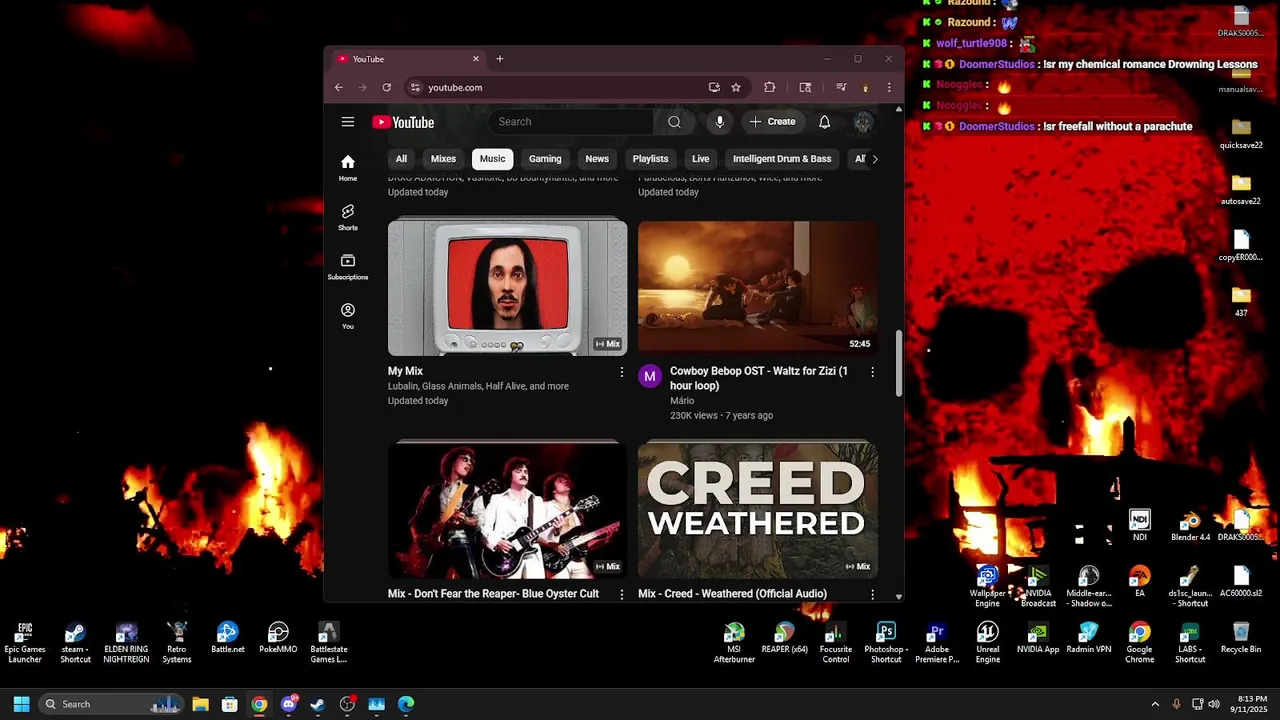View site information icon in address bar
The height and width of the screenshot is (720, 1280).
[415, 87]
